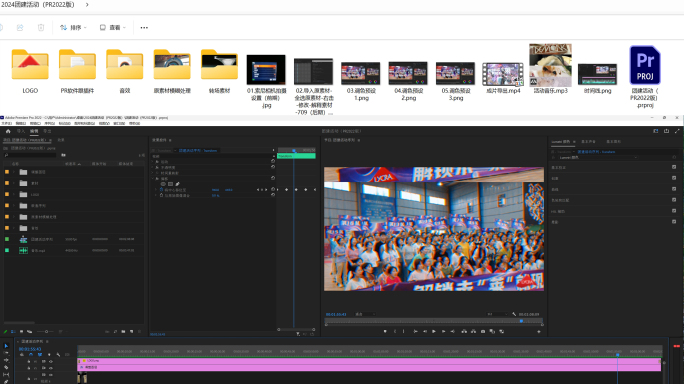Screen dimensions: 684x384
Task: Create new bin in Project panel
Action: click(123, 332)
